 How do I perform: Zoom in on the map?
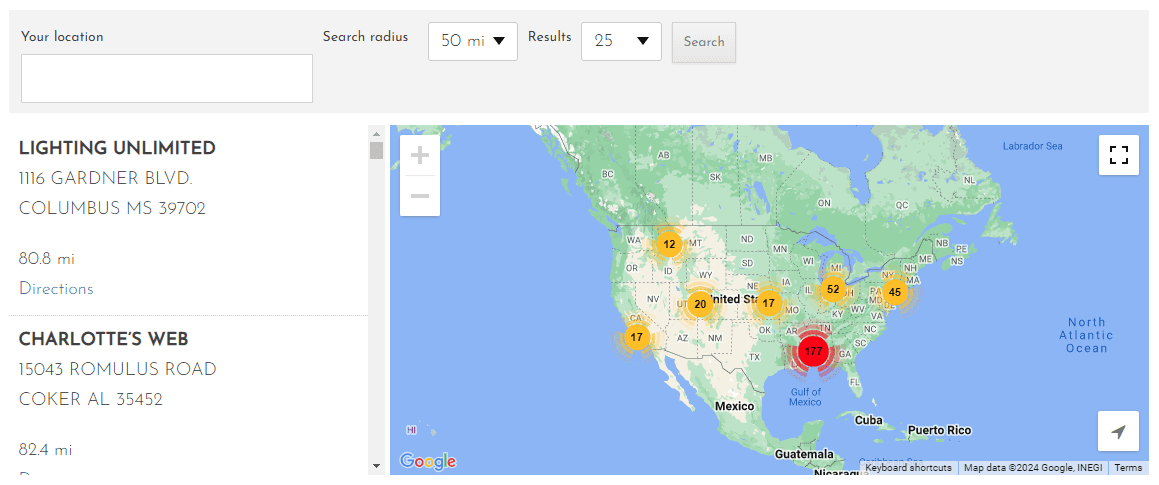click(x=420, y=156)
